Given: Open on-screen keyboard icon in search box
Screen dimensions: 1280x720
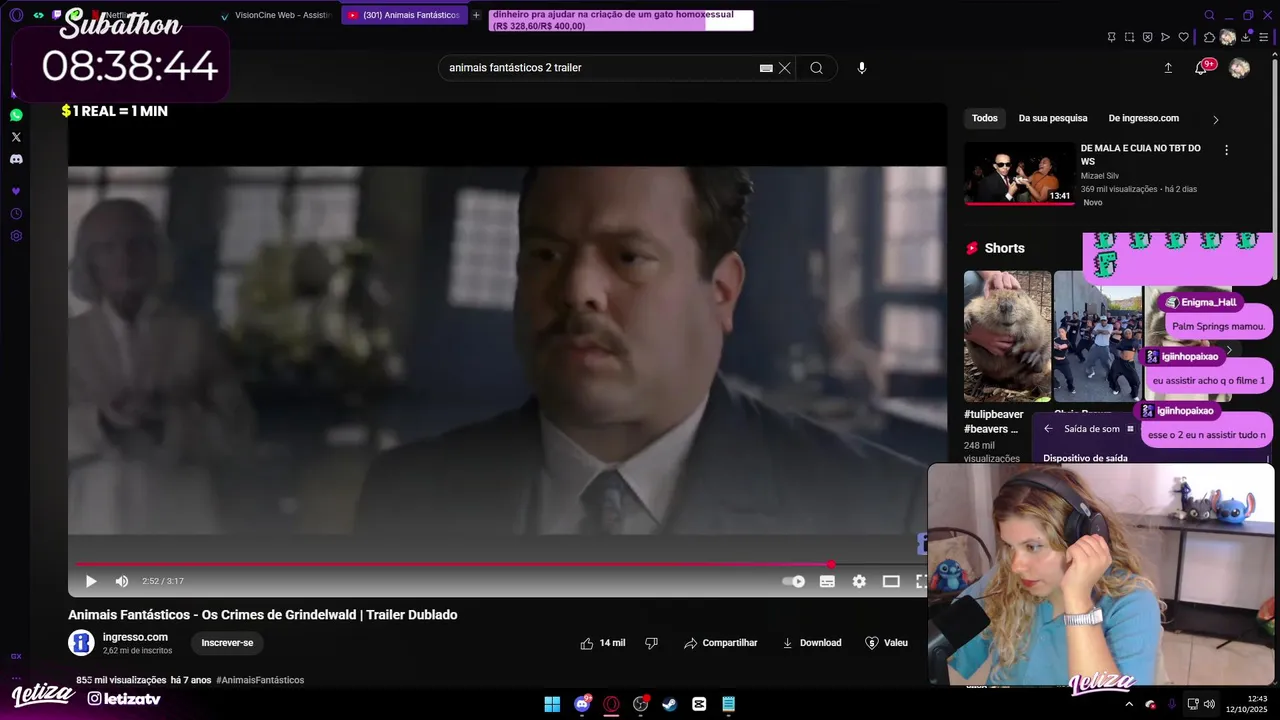Looking at the screenshot, I should [766, 68].
